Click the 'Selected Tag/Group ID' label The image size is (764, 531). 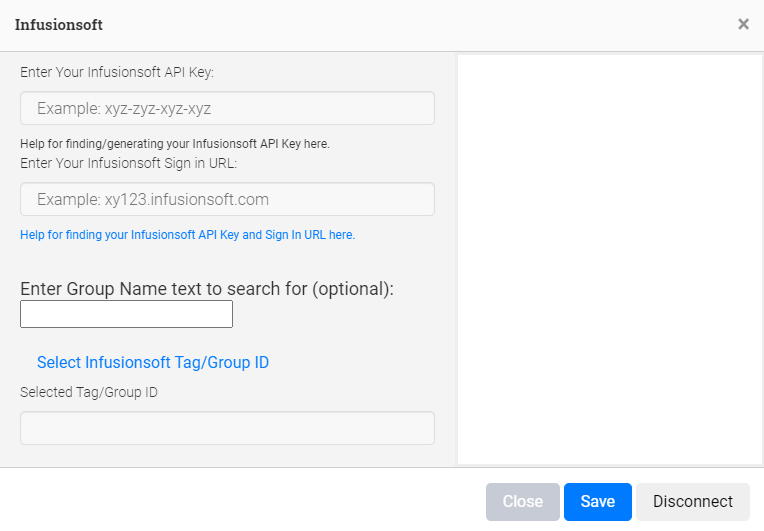tap(89, 392)
